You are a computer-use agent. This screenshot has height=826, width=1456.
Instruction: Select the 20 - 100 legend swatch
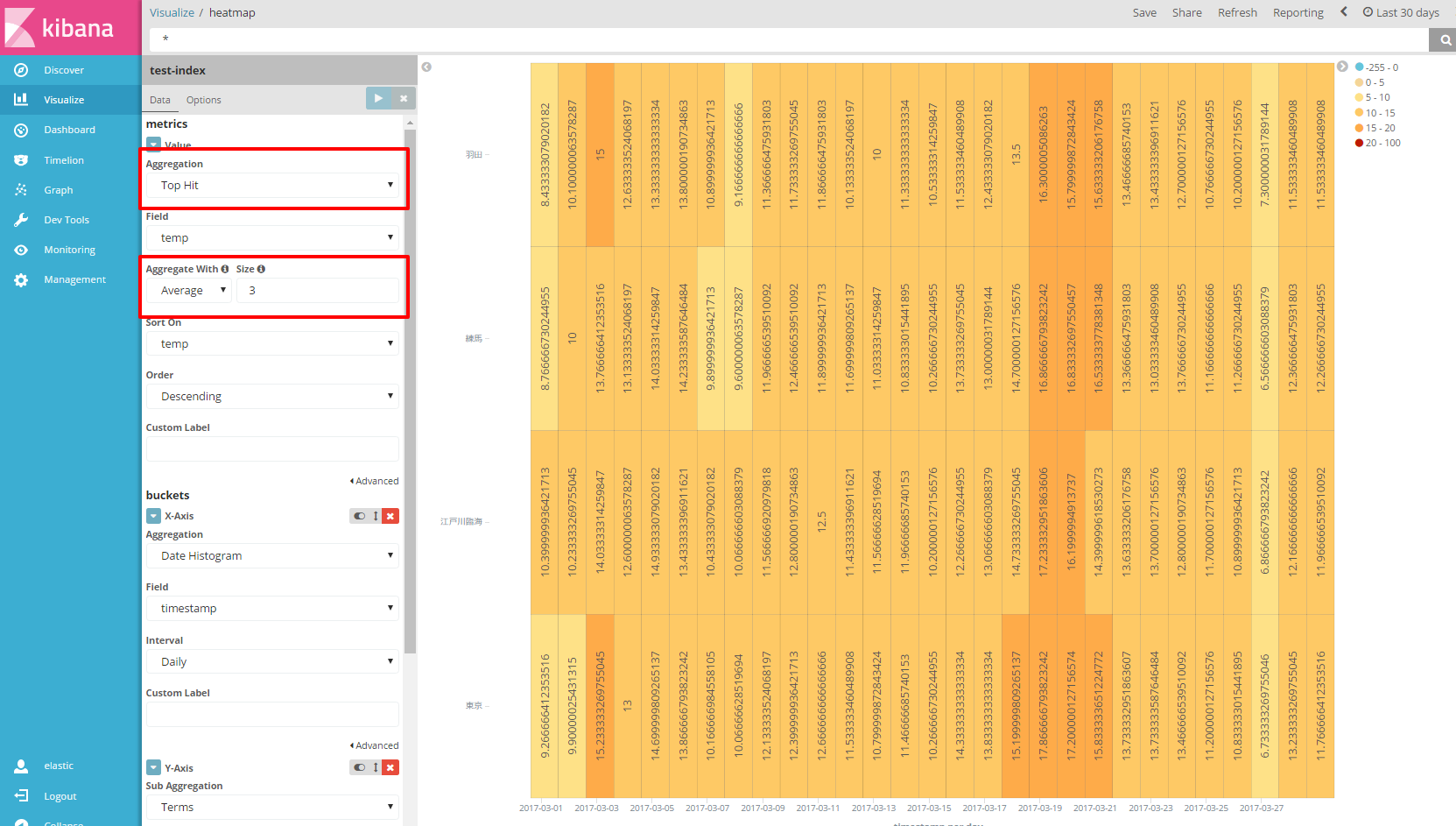coord(1358,143)
